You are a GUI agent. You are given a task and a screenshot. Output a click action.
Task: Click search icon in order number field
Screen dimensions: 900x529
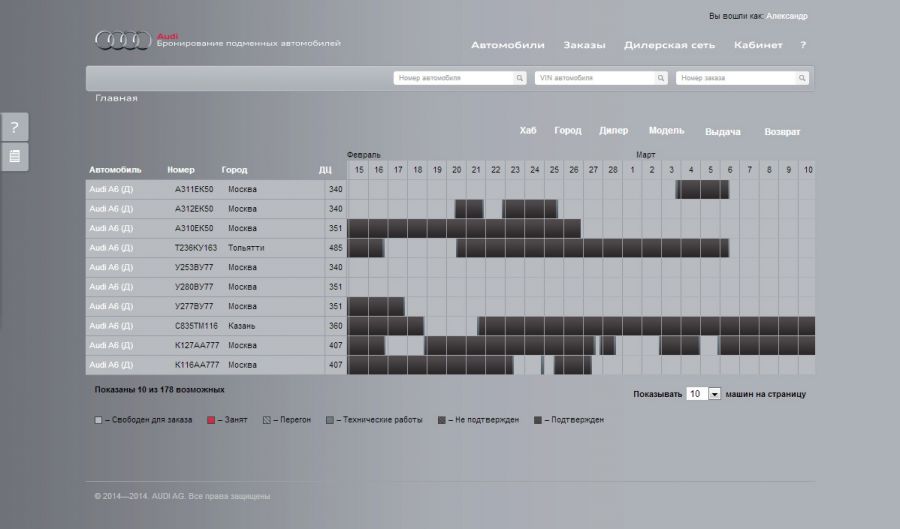pos(802,78)
